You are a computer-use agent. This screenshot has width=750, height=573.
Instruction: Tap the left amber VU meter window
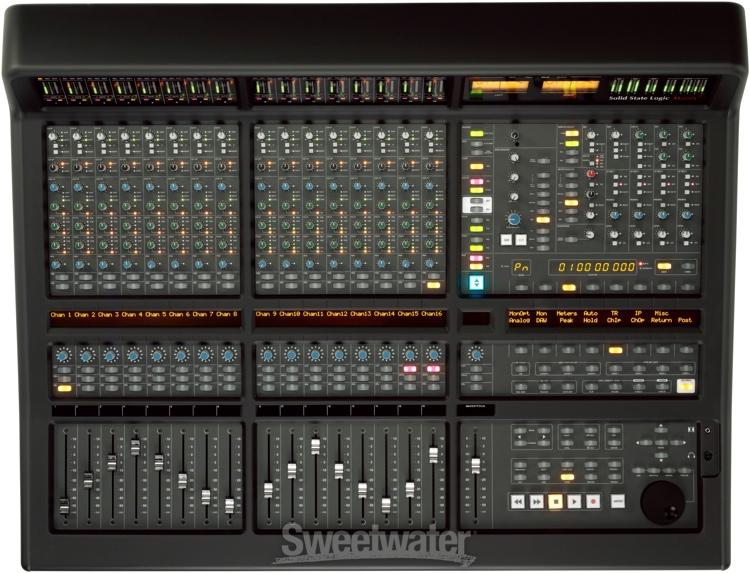tap(499, 87)
